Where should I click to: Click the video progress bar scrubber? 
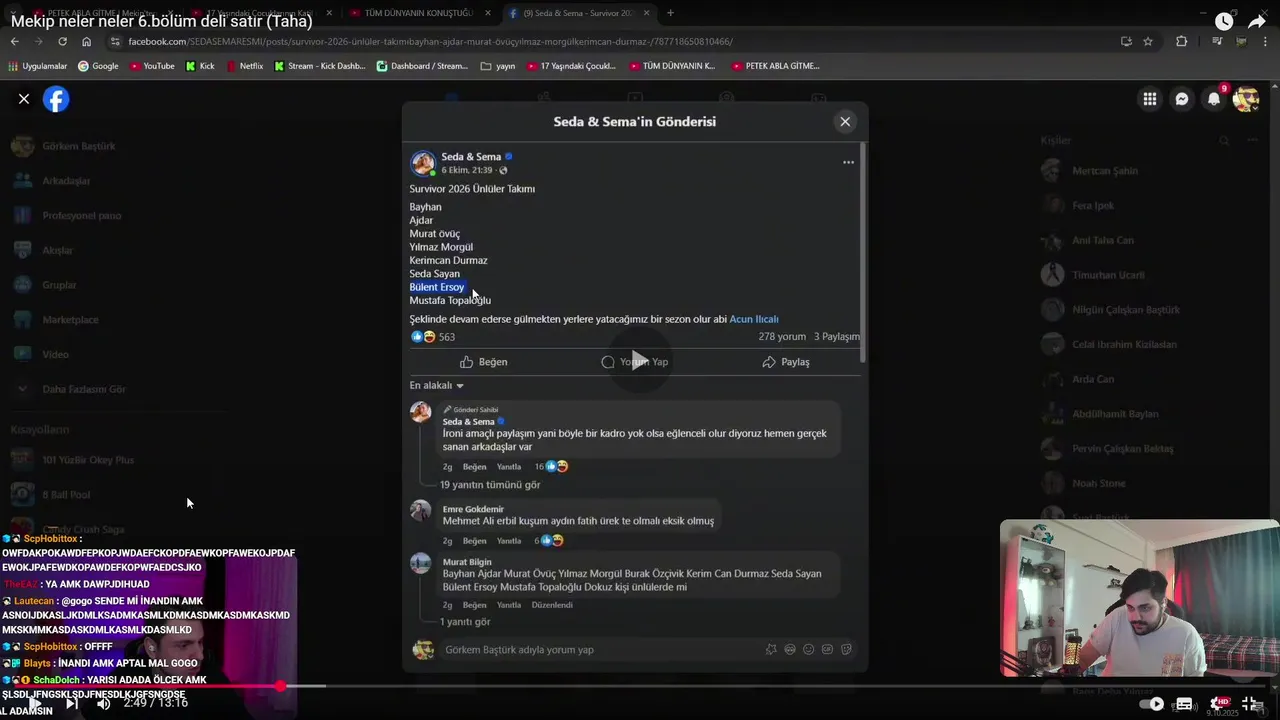coord(281,686)
